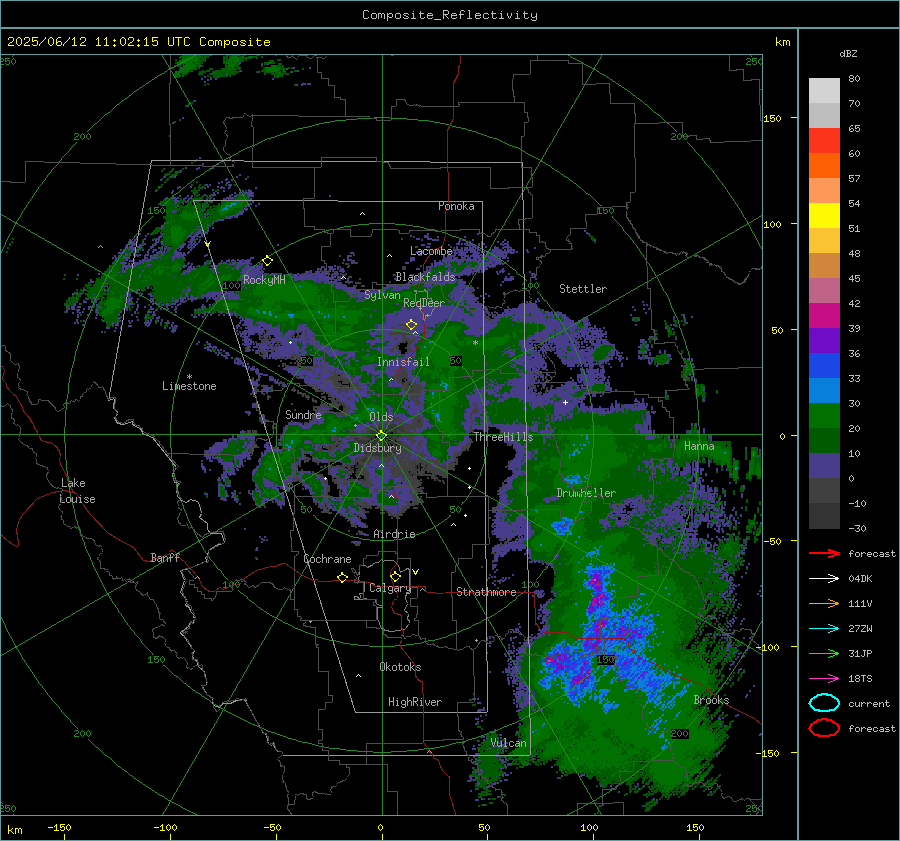Image resolution: width=900 pixels, height=841 pixels.
Task: Click the red forecast ellipse icon
Action: pos(824,728)
